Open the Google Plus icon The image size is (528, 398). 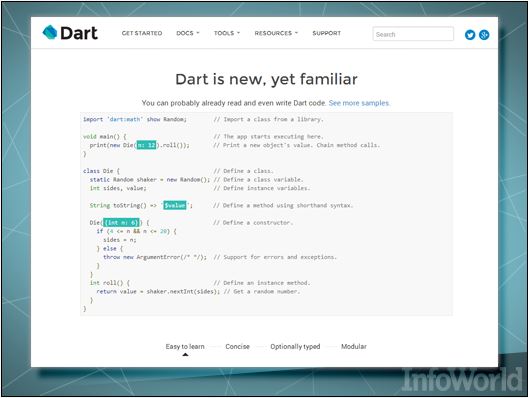[x=484, y=35]
